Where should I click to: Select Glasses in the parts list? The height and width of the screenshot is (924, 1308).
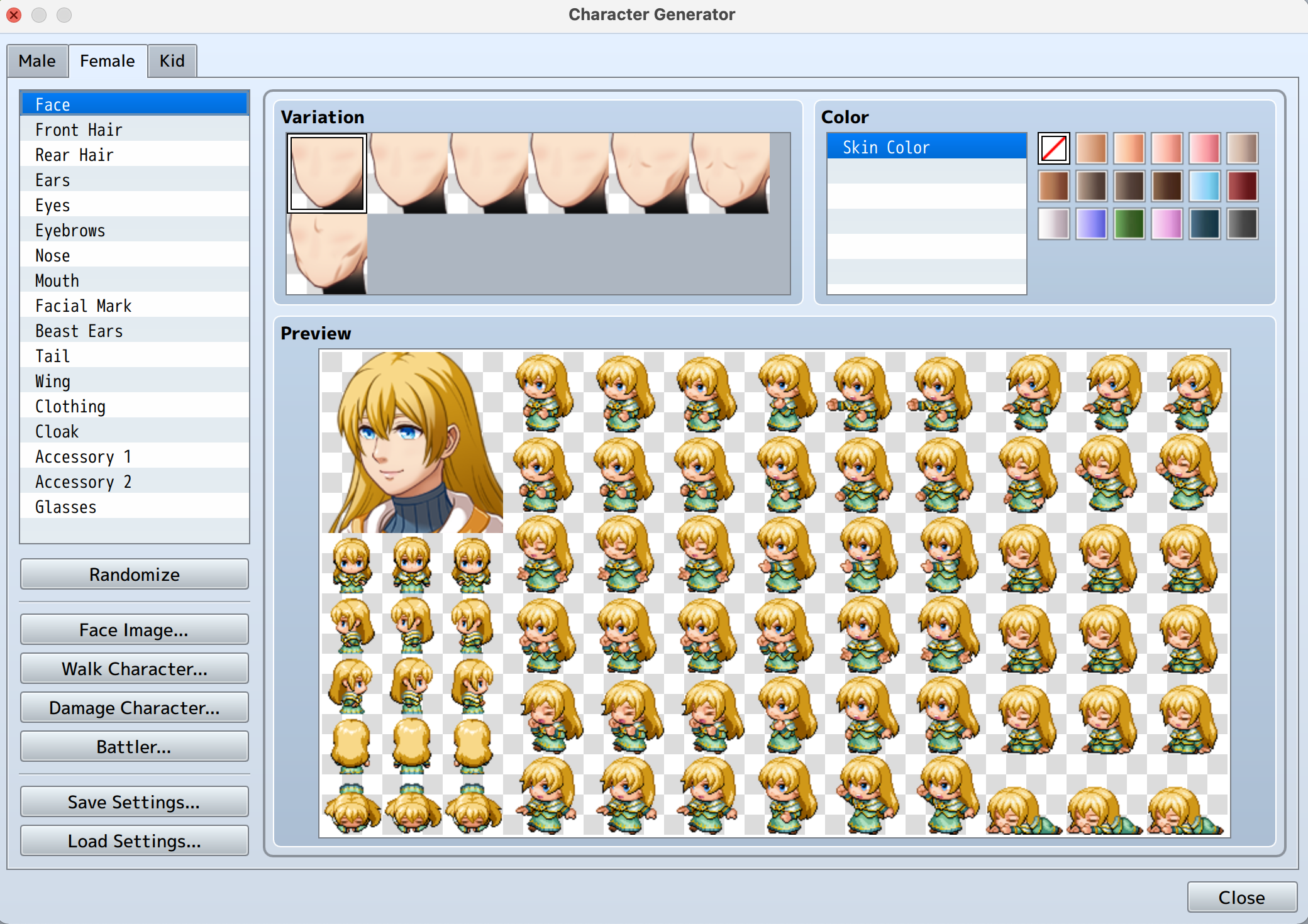click(x=66, y=507)
